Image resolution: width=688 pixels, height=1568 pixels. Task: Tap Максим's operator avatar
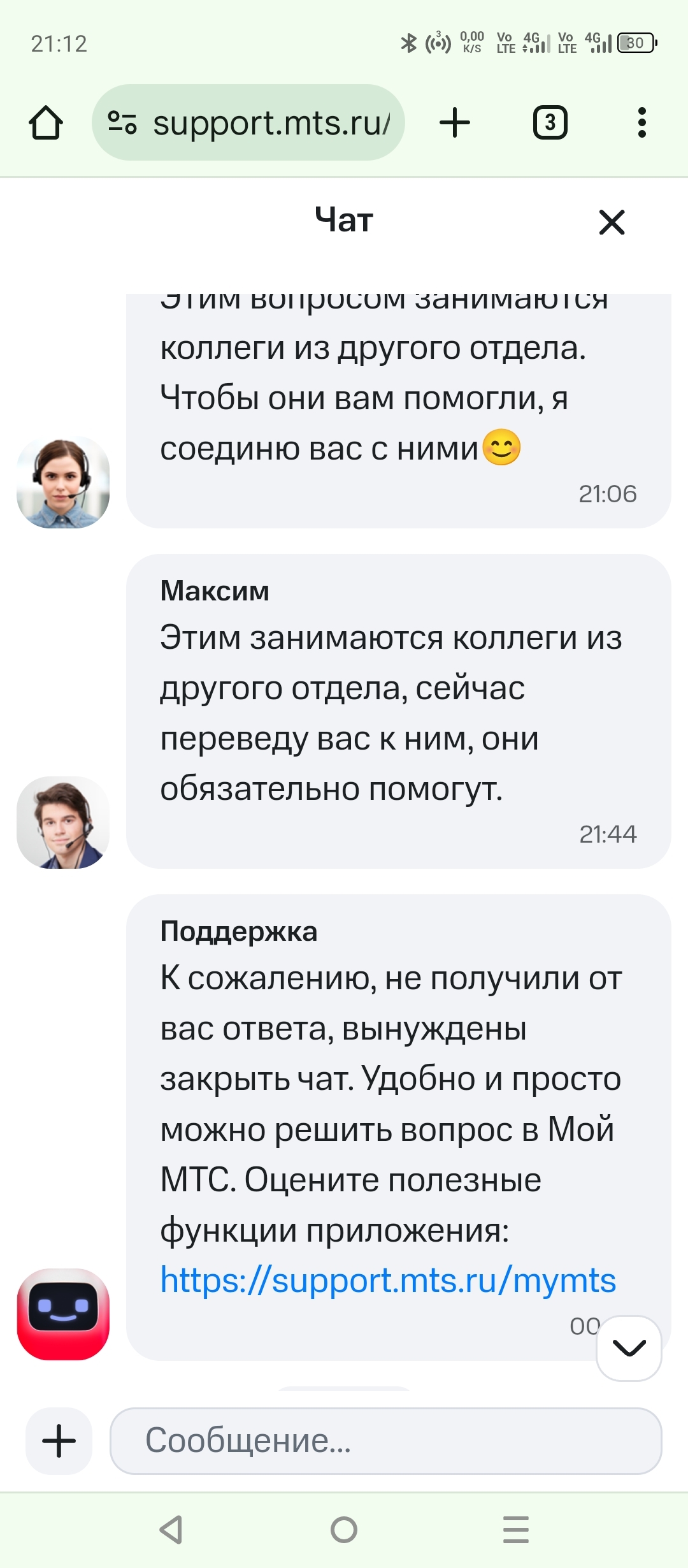(x=63, y=822)
